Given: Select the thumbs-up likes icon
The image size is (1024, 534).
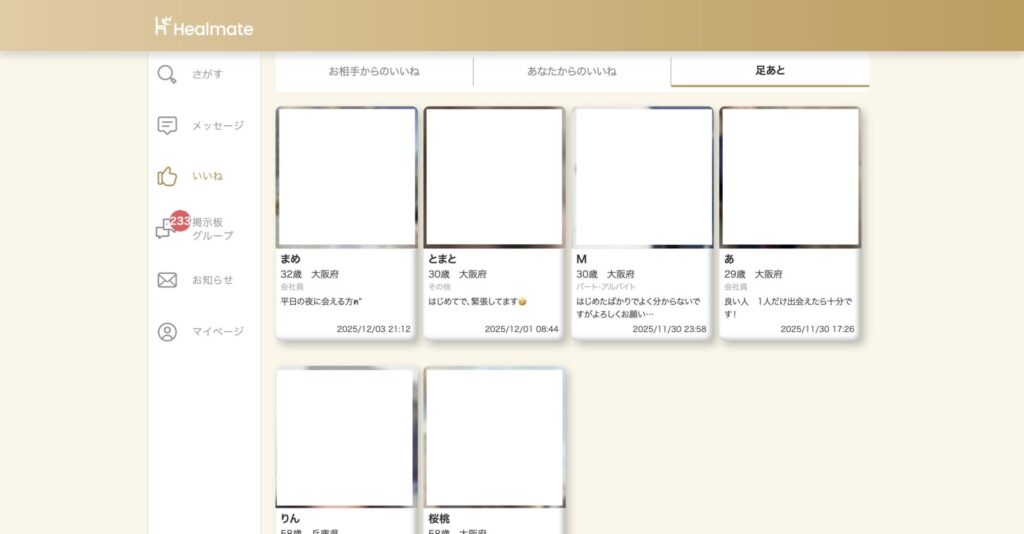Looking at the screenshot, I should pos(167,177).
